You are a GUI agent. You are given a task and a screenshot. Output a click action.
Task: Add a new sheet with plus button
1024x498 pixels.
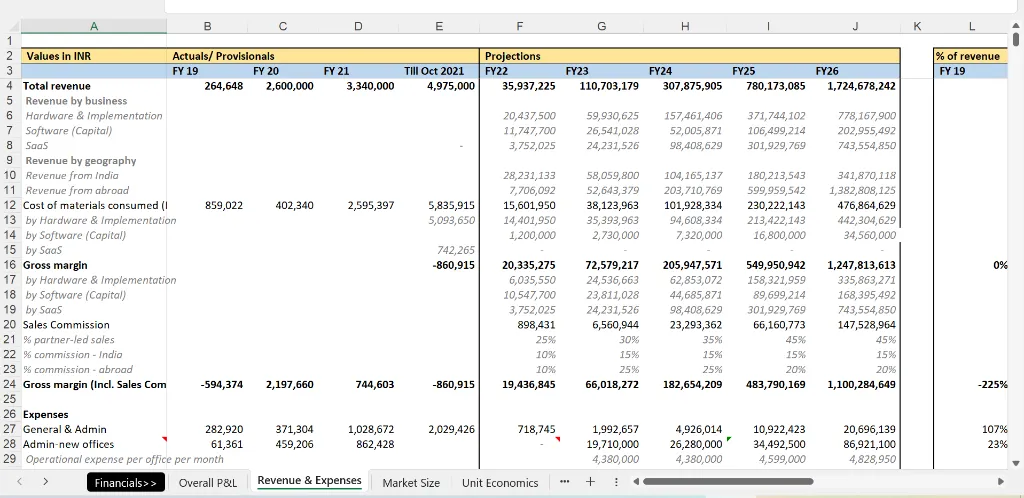590,483
